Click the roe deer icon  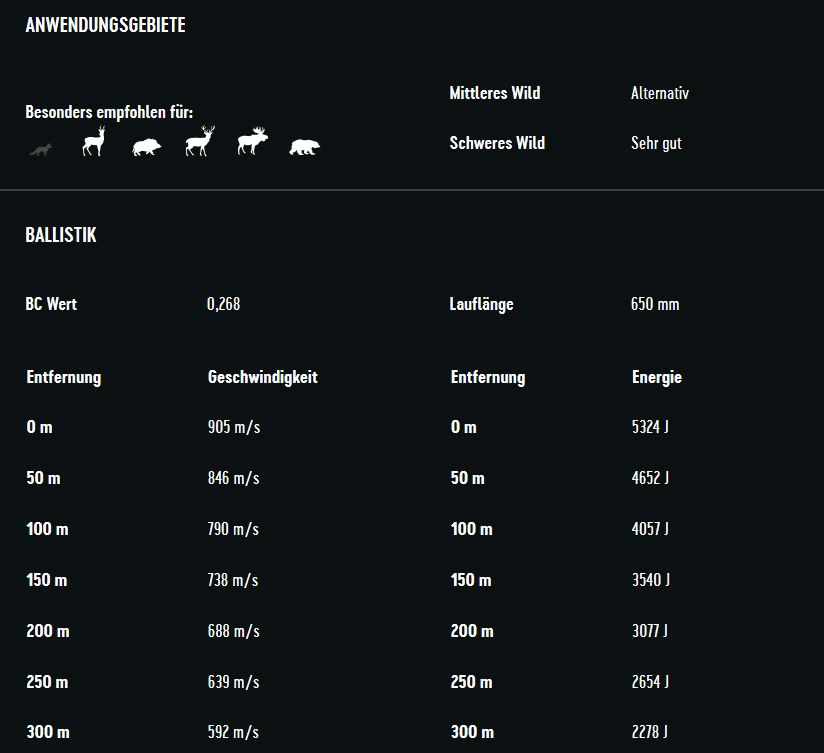click(x=93, y=142)
